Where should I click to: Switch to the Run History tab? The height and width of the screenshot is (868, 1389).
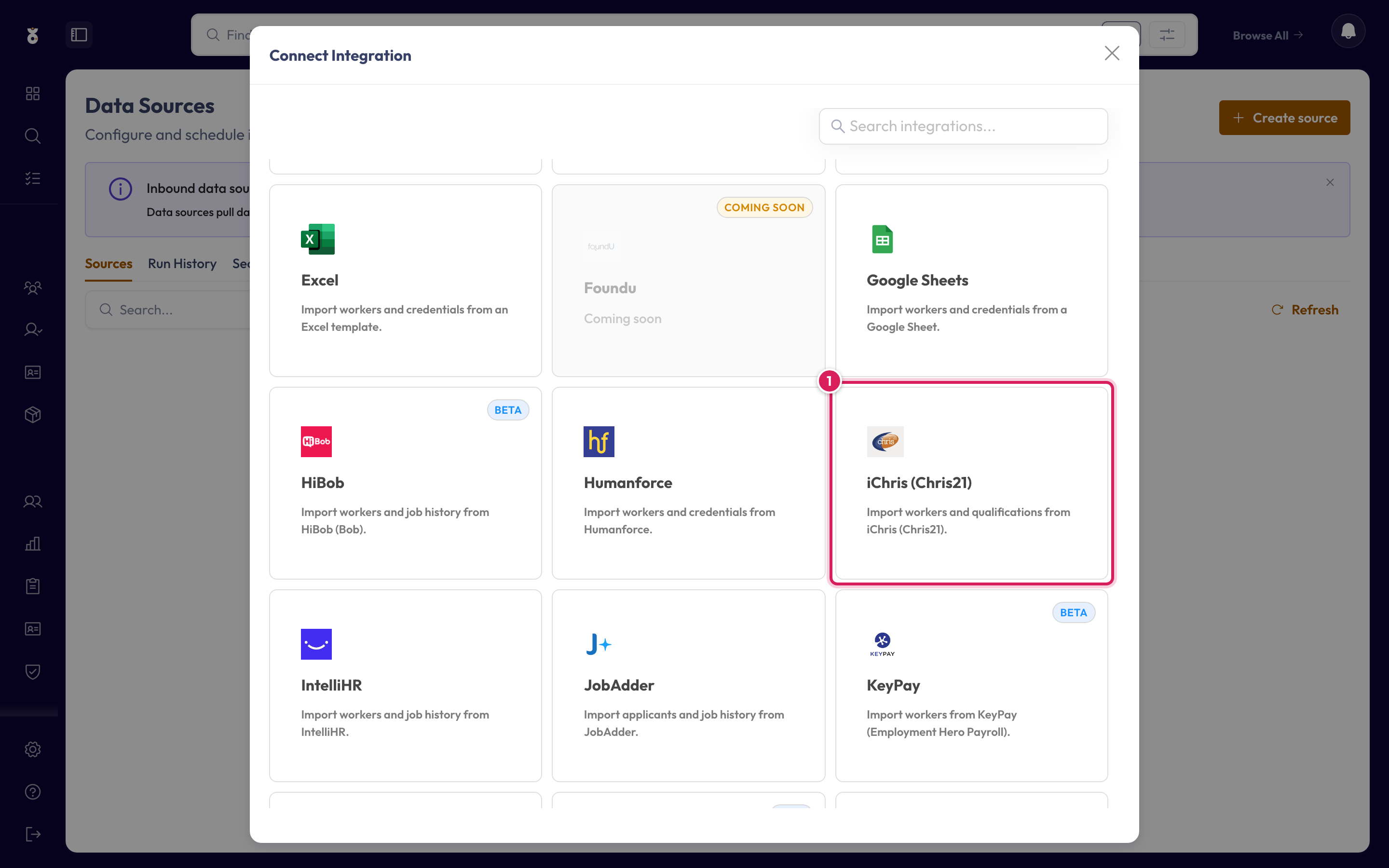[x=182, y=263]
